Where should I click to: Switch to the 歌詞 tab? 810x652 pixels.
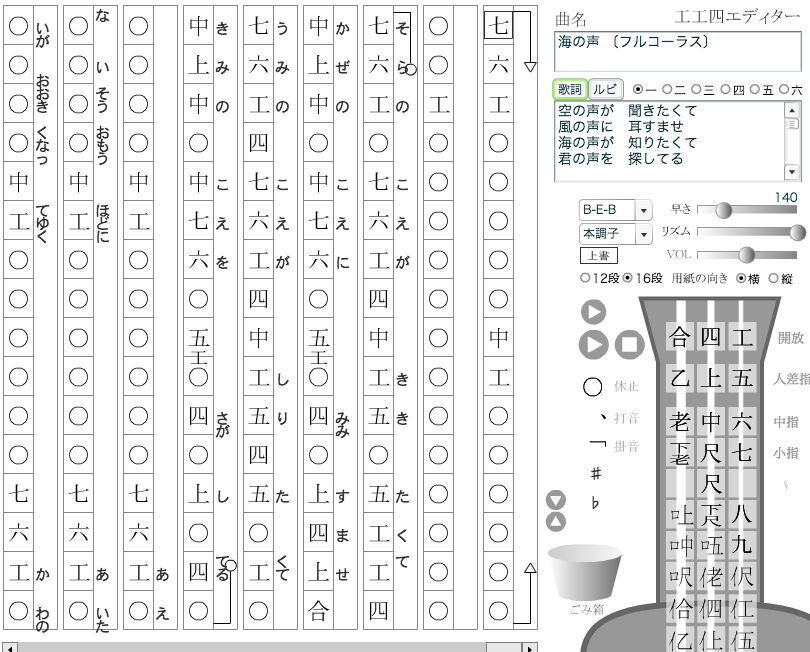pyautogui.click(x=570, y=90)
